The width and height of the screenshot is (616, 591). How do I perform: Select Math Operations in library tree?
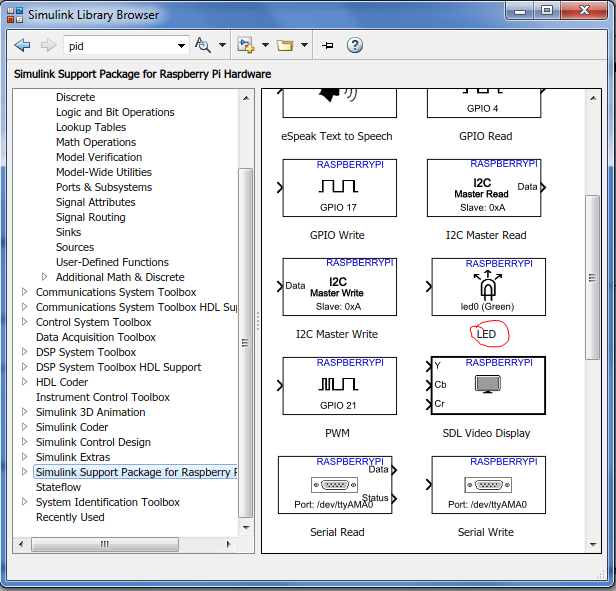pyautogui.click(x=96, y=142)
